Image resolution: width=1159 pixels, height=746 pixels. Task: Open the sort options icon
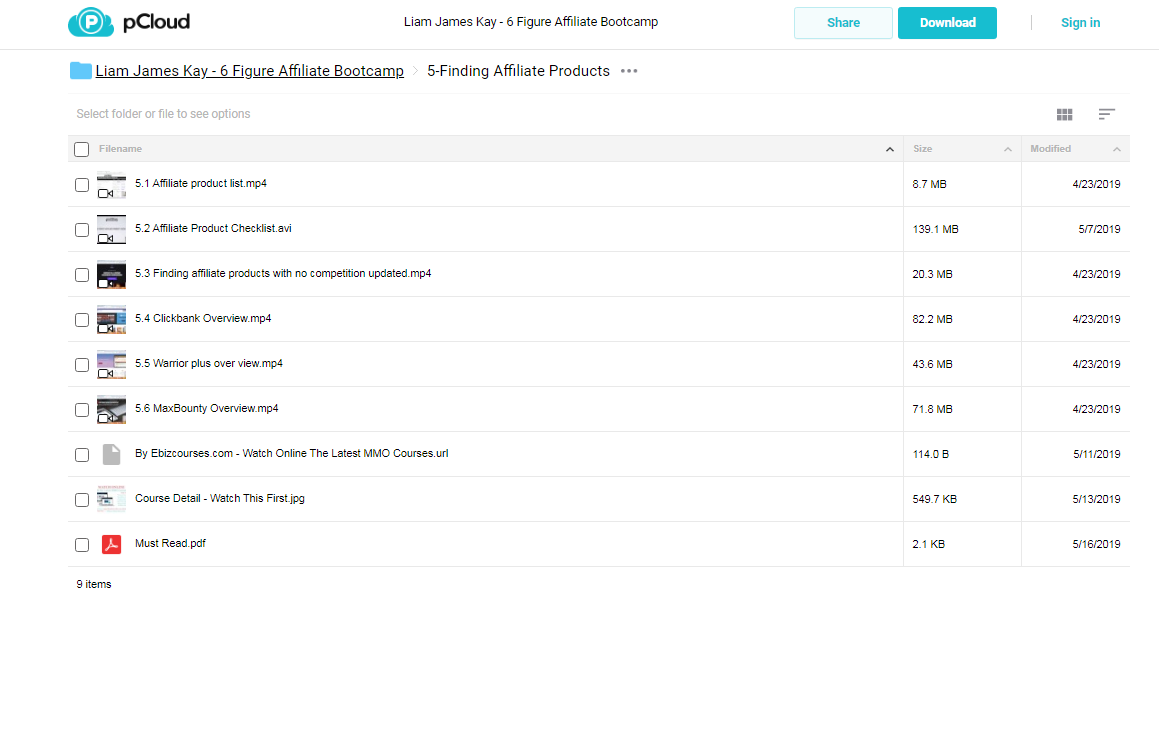1107,114
